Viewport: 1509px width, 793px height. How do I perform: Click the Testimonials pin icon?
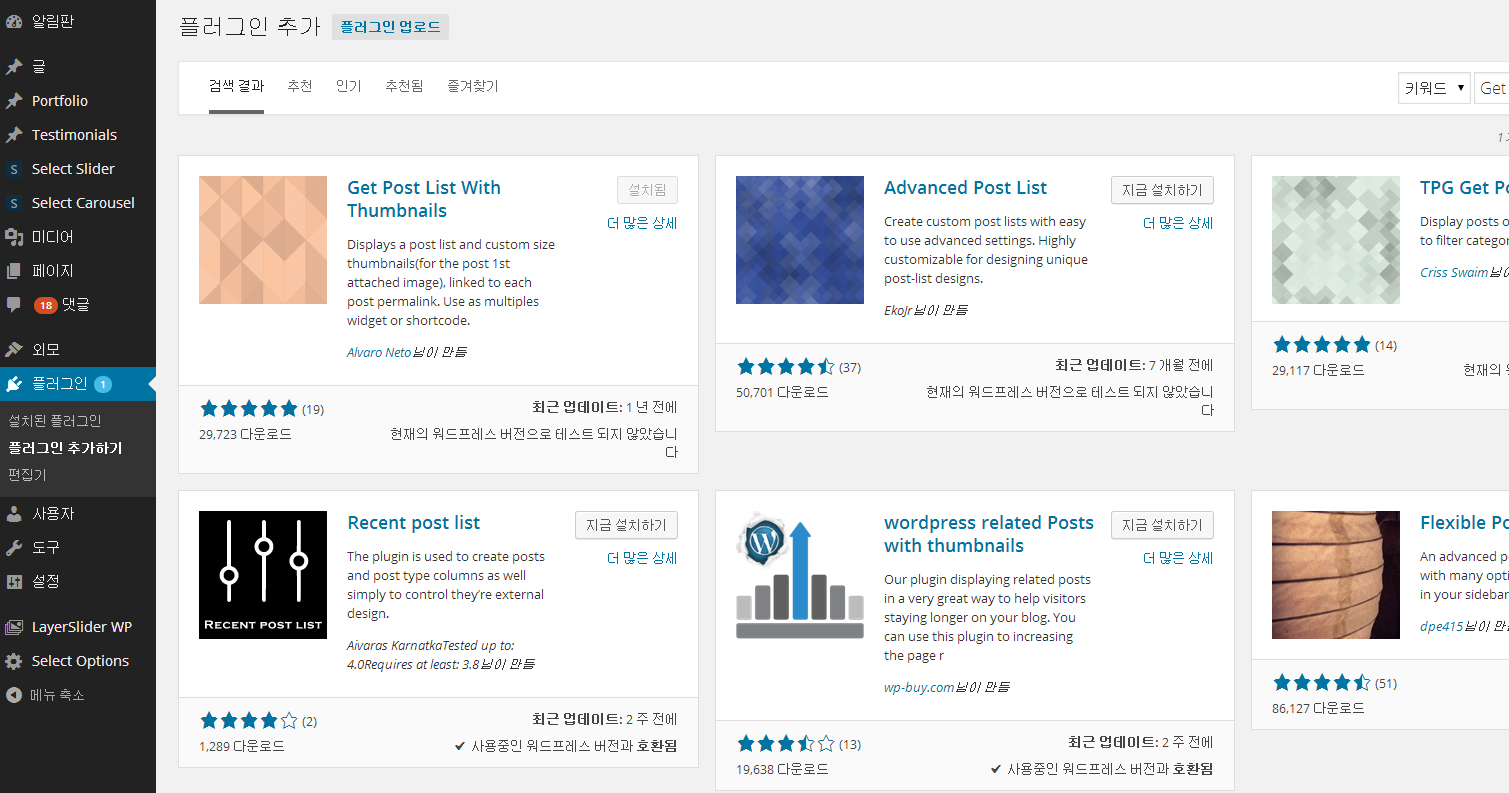click(14, 135)
